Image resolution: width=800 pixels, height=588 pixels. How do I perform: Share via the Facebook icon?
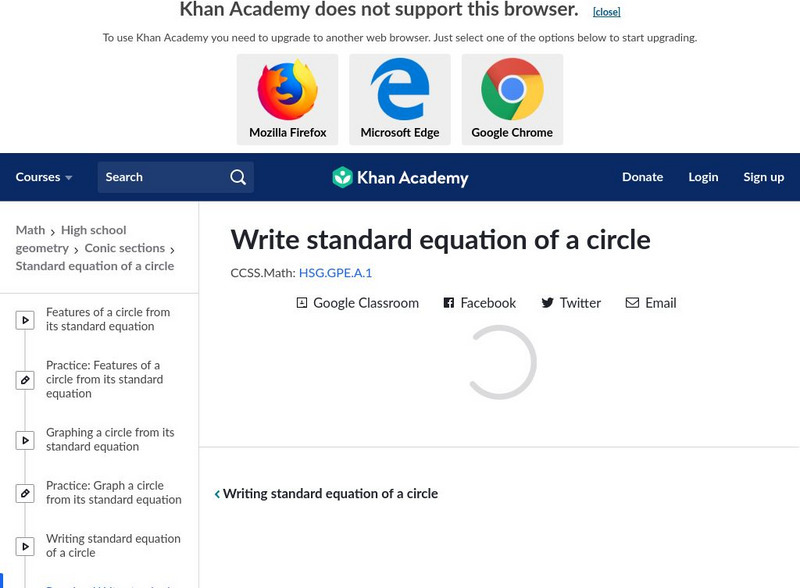(449, 303)
